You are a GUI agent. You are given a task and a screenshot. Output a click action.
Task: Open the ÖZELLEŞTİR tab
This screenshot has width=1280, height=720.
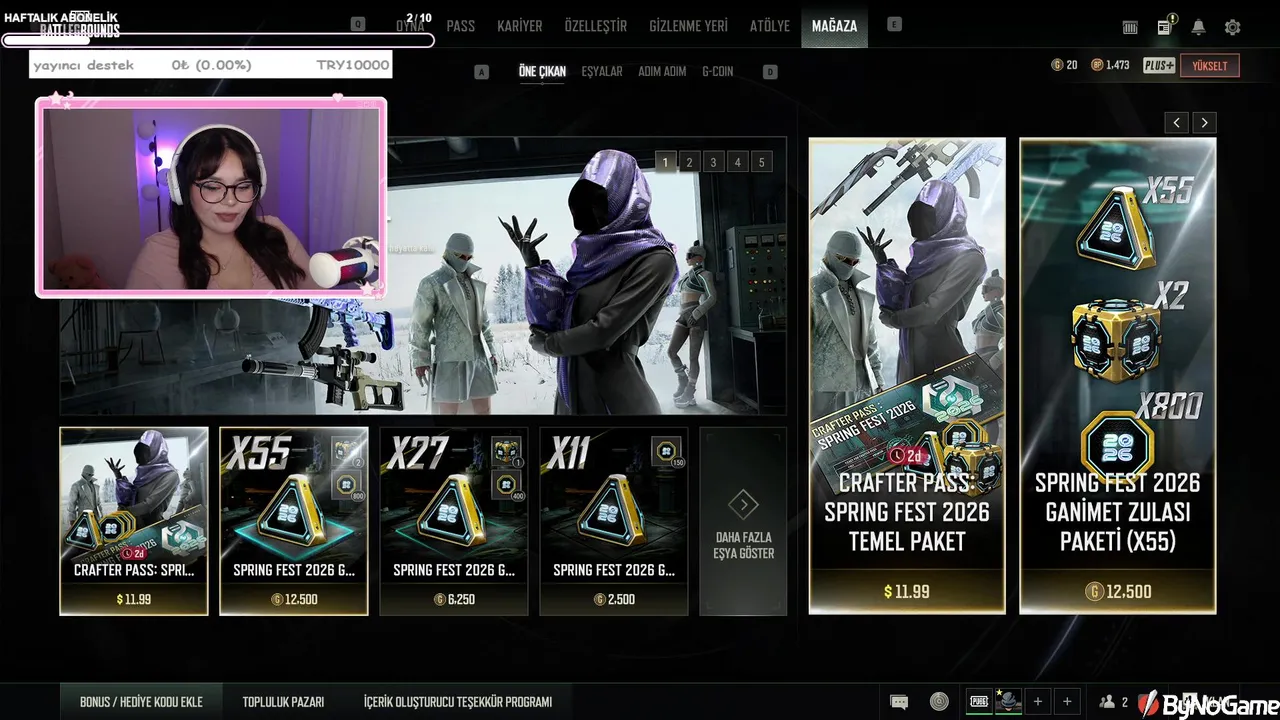coord(596,26)
